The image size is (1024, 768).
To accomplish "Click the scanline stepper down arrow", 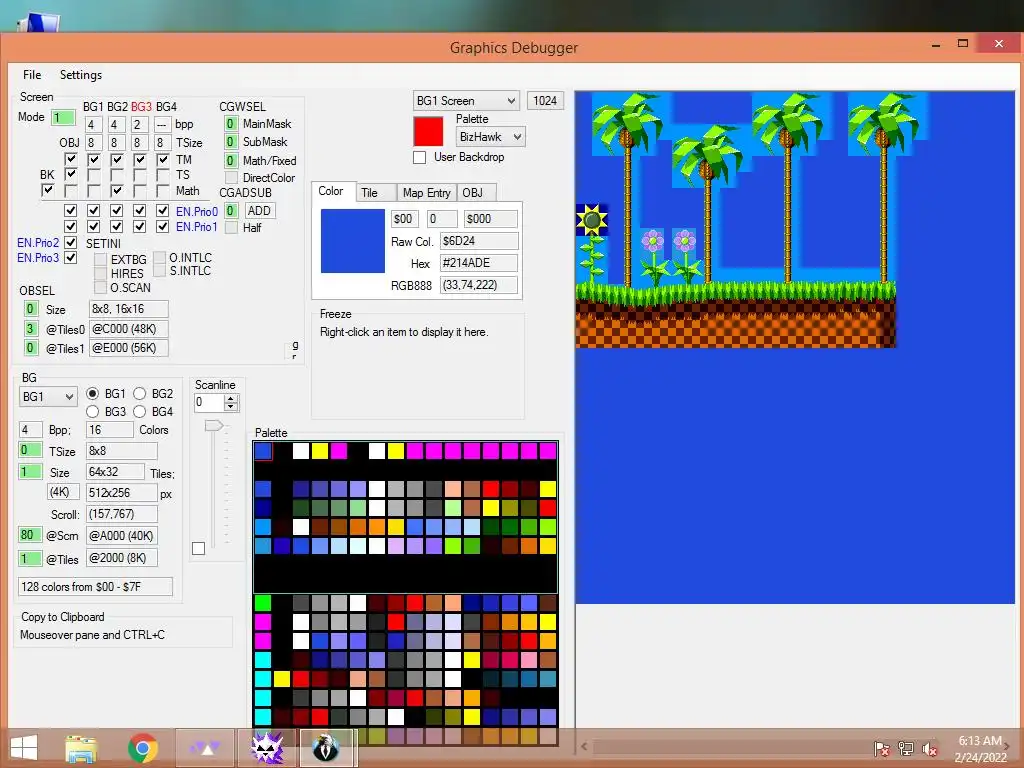I will pos(231,407).
